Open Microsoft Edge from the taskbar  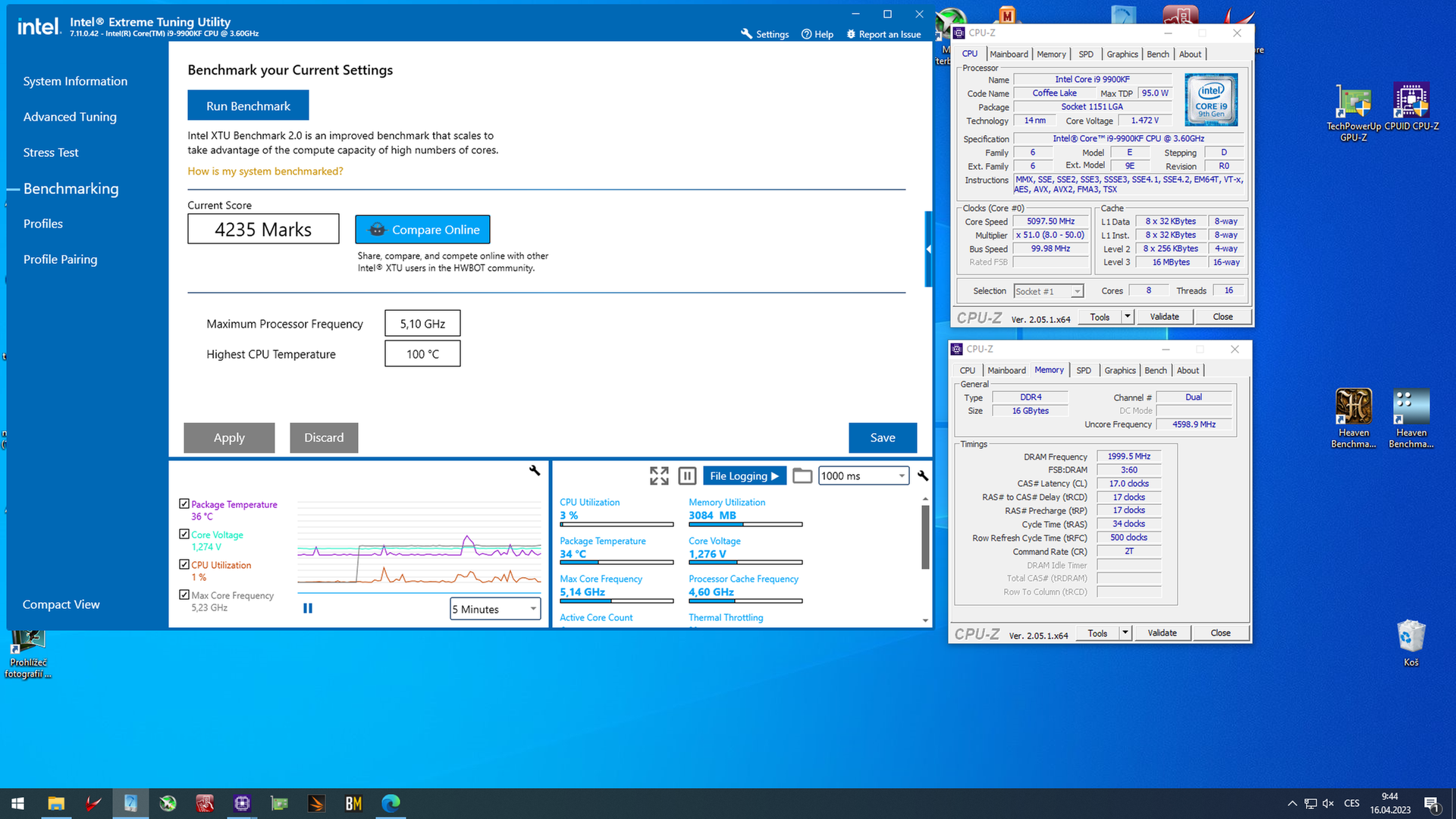tap(391, 803)
